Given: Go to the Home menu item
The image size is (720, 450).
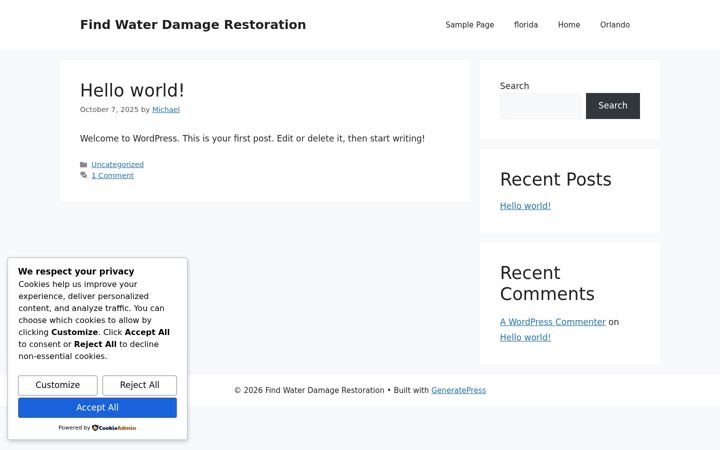Looking at the screenshot, I should (x=569, y=25).
